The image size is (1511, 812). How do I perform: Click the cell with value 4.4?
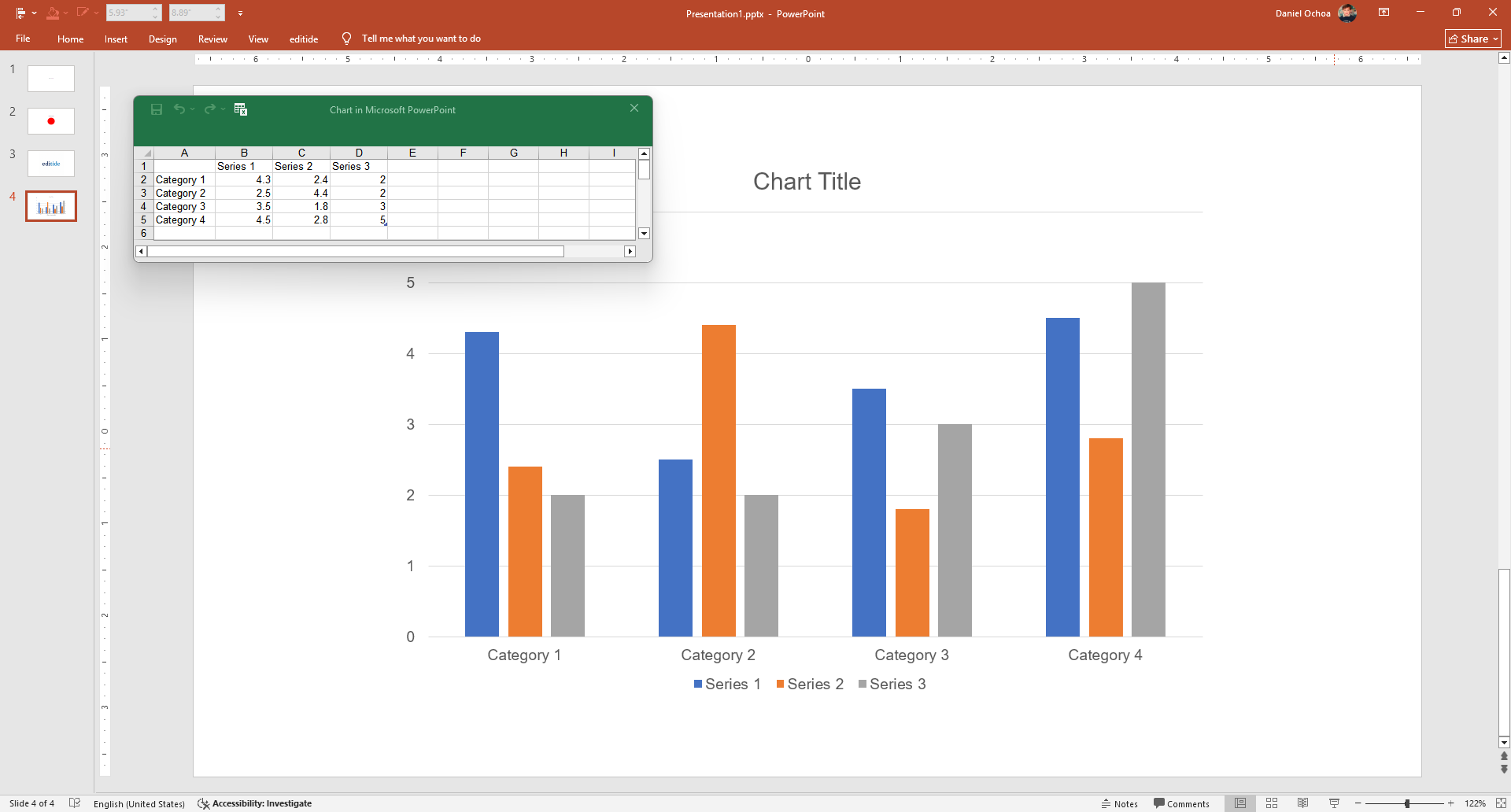(301, 193)
